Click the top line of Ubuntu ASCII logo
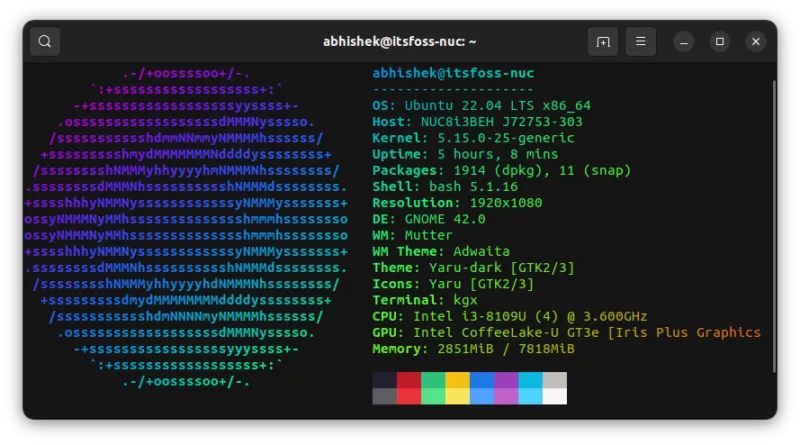 point(186,73)
